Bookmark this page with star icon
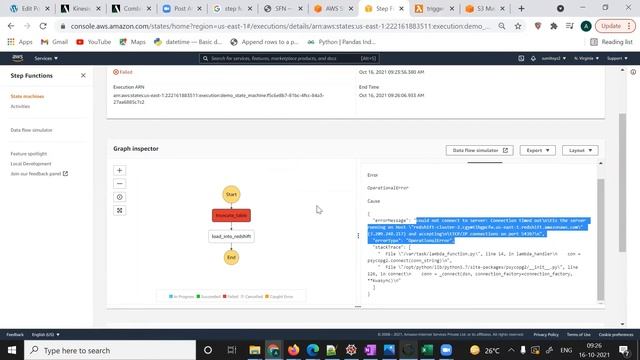Viewport: 640px width, 360px height. pyautogui.click(x=518, y=26)
